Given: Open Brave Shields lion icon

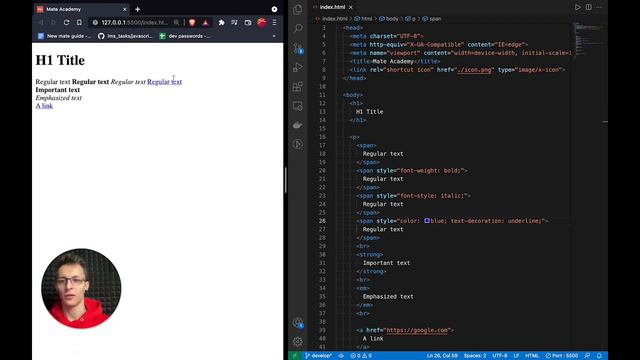Looking at the screenshot, I should coord(192,22).
